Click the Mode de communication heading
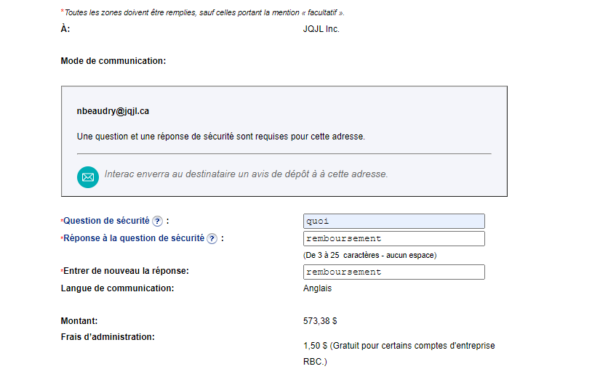Image resolution: width=600 pixels, height=369 pixels. click(x=113, y=61)
